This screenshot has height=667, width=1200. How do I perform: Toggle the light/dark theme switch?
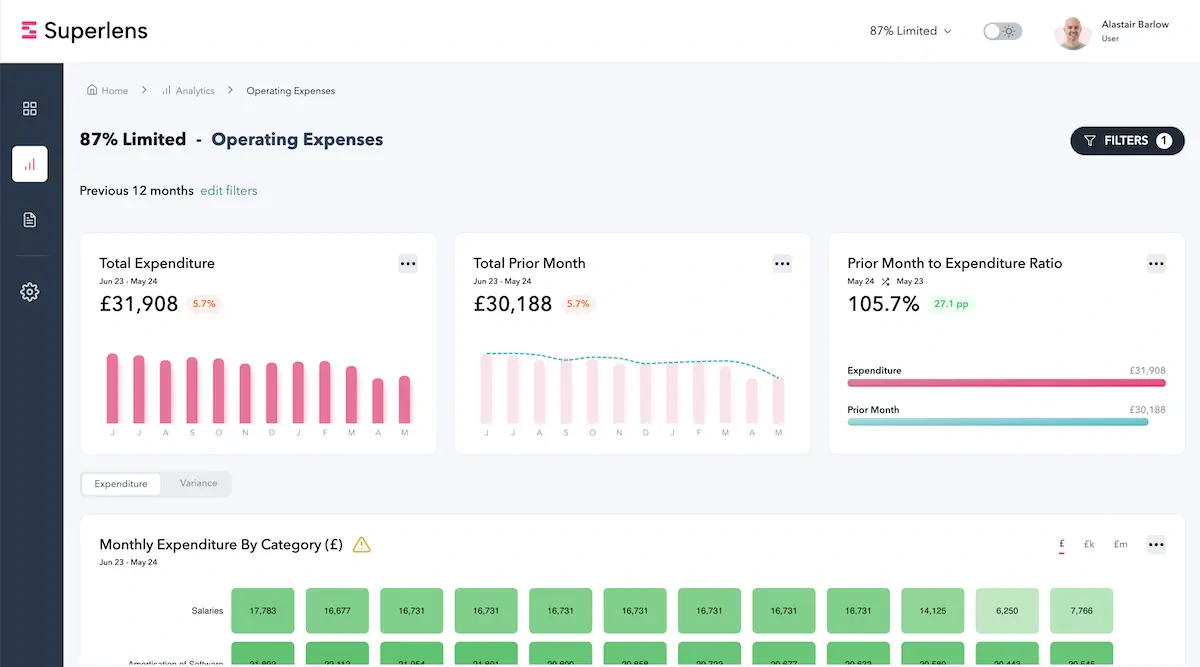[1001, 31]
